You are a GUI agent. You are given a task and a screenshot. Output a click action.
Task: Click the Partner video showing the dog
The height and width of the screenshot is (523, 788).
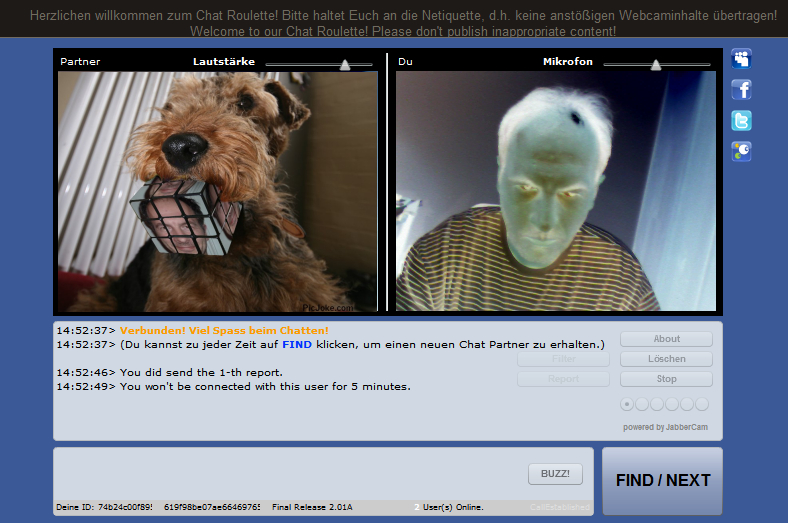click(218, 191)
